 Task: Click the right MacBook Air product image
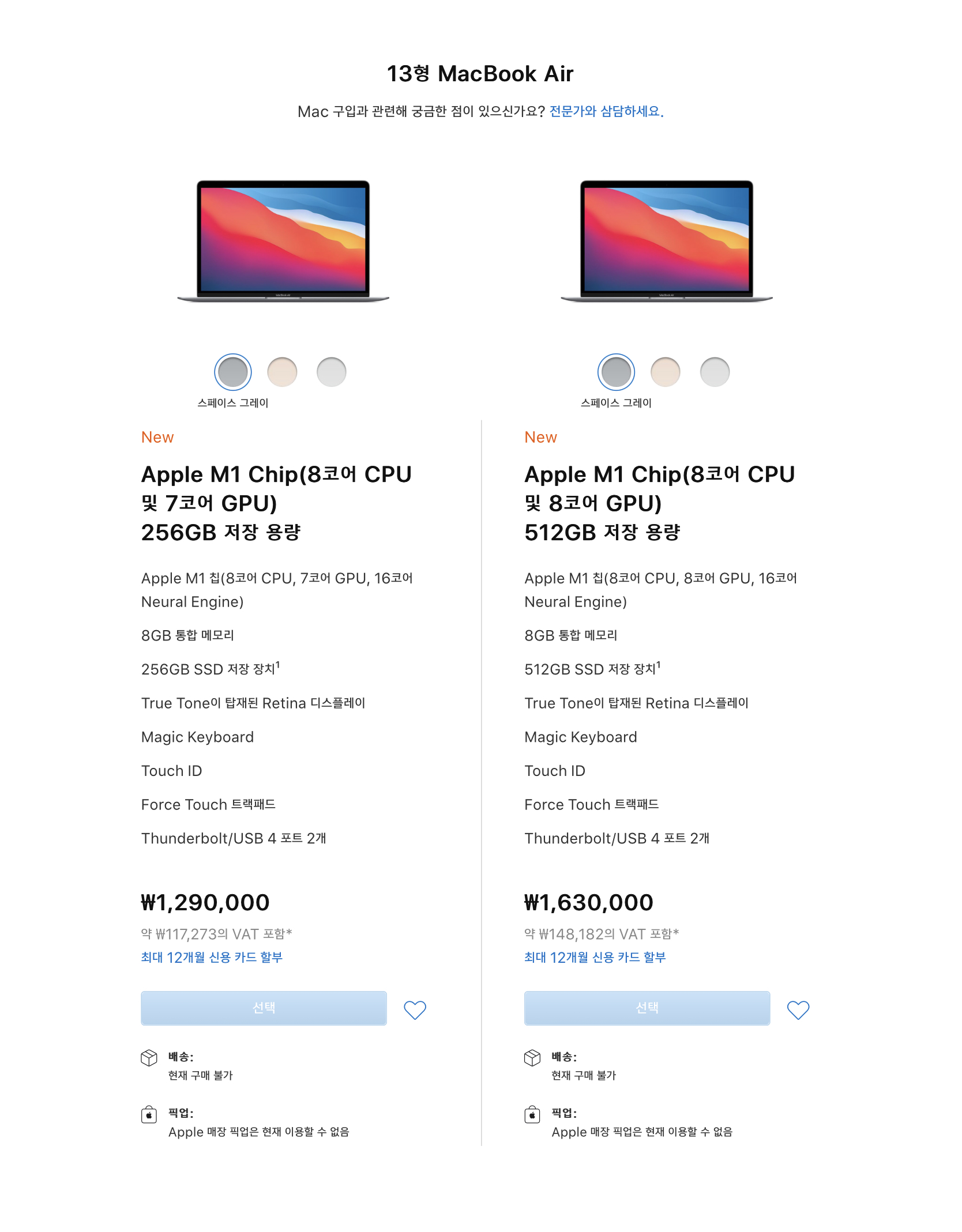(667, 241)
